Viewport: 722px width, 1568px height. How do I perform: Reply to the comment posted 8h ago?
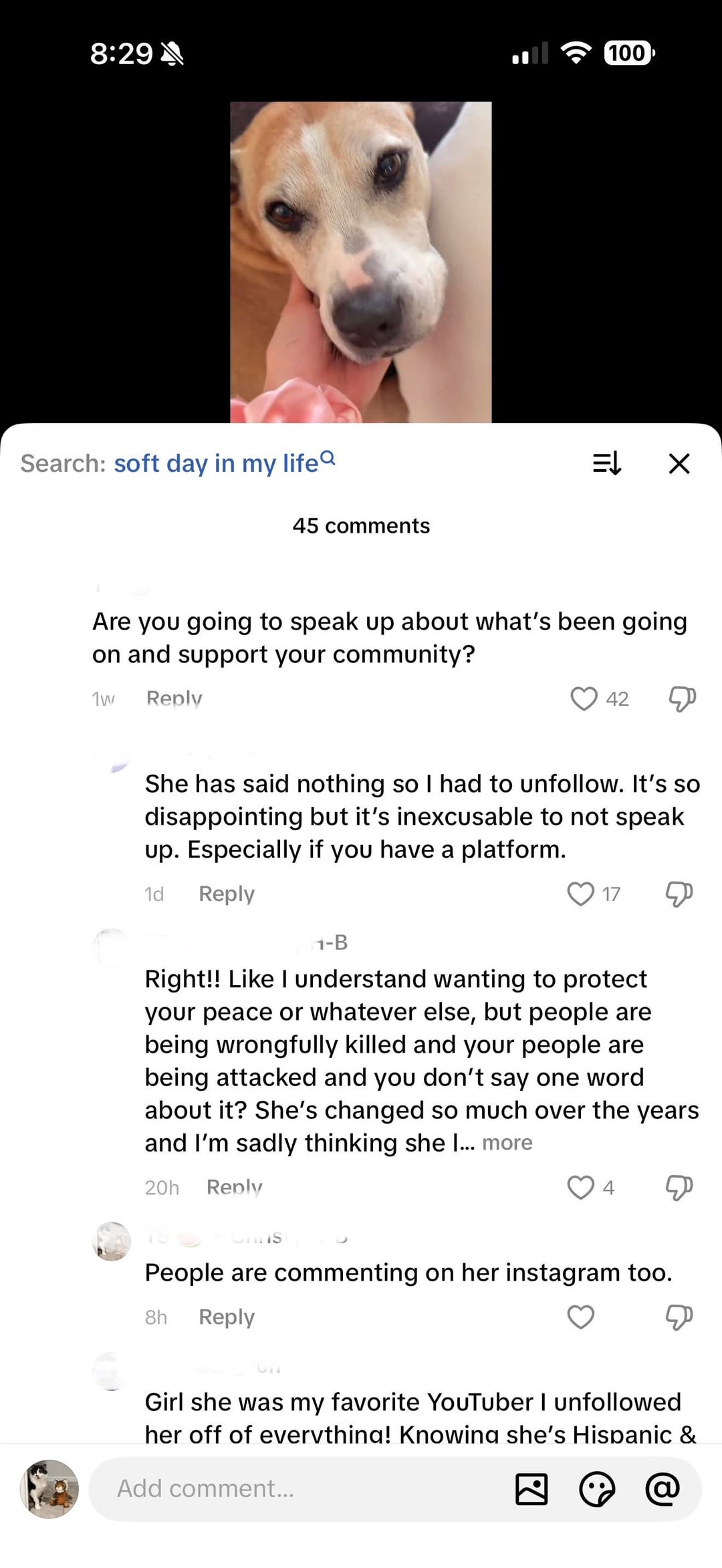click(227, 1317)
